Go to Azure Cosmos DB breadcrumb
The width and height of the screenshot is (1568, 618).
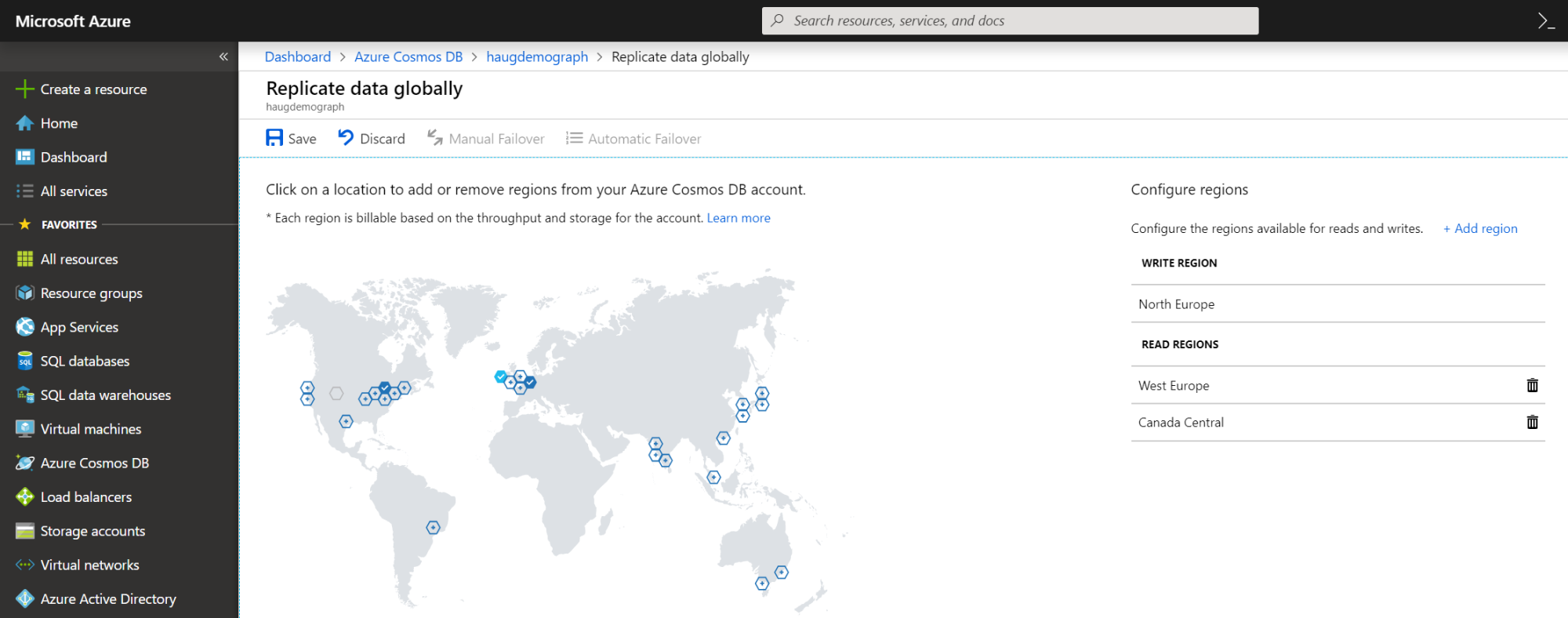coord(408,56)
